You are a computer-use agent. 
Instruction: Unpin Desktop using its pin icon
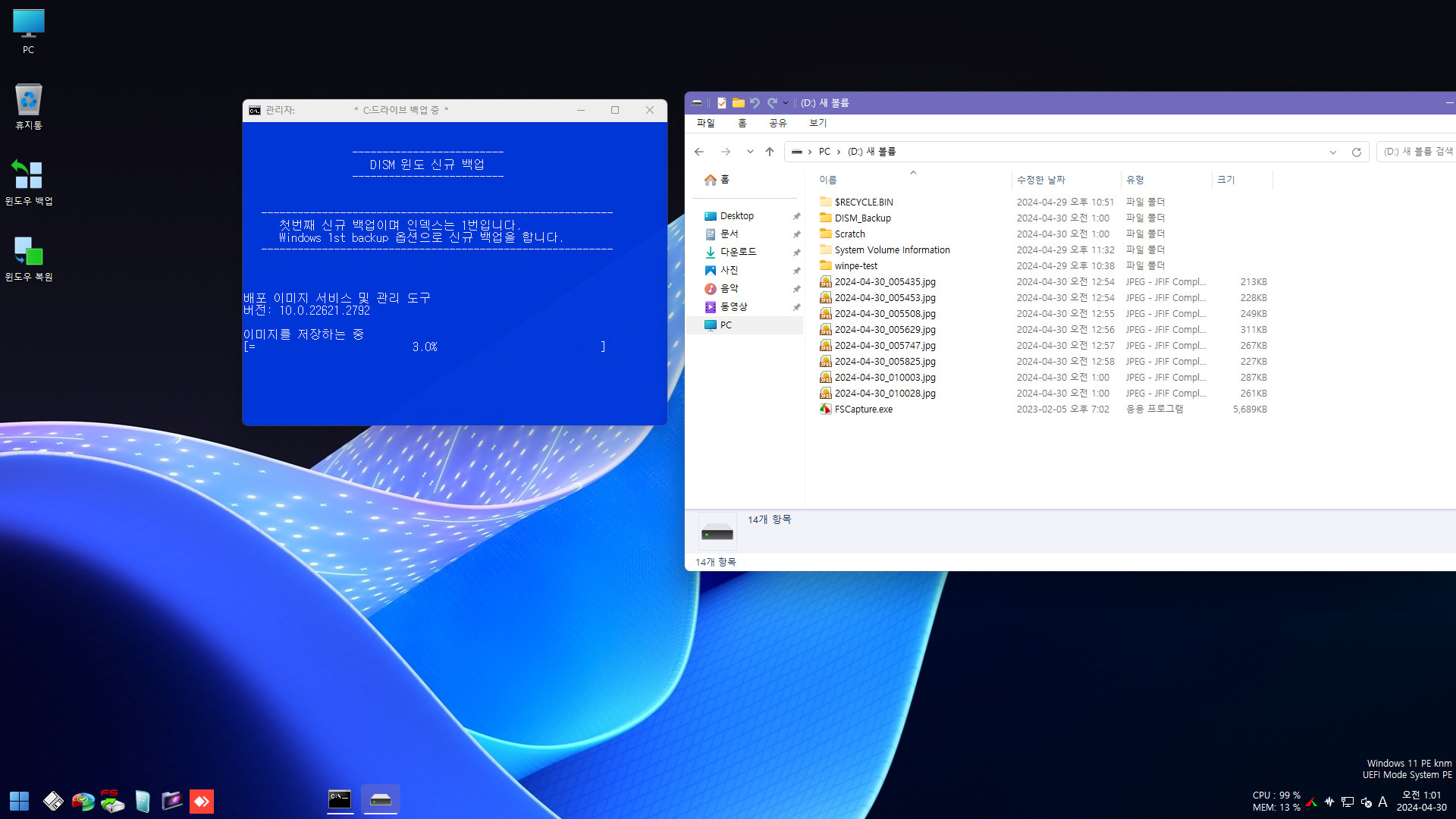[x=796, y=216]
